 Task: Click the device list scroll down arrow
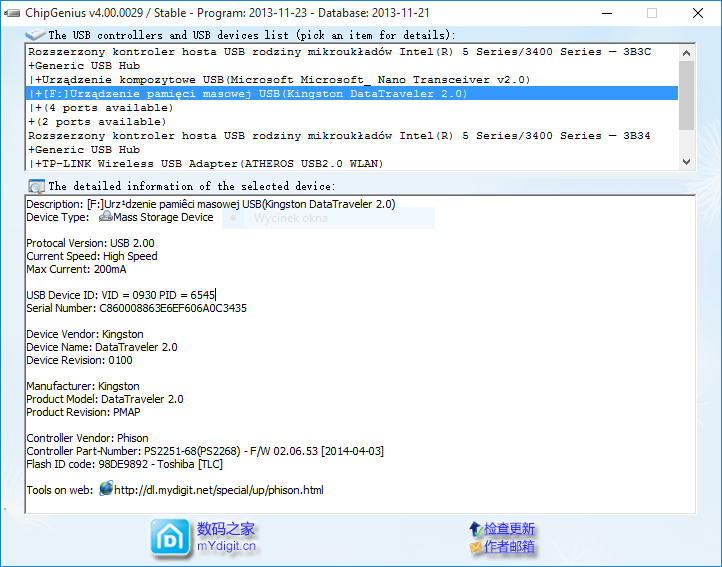[687, 162]
